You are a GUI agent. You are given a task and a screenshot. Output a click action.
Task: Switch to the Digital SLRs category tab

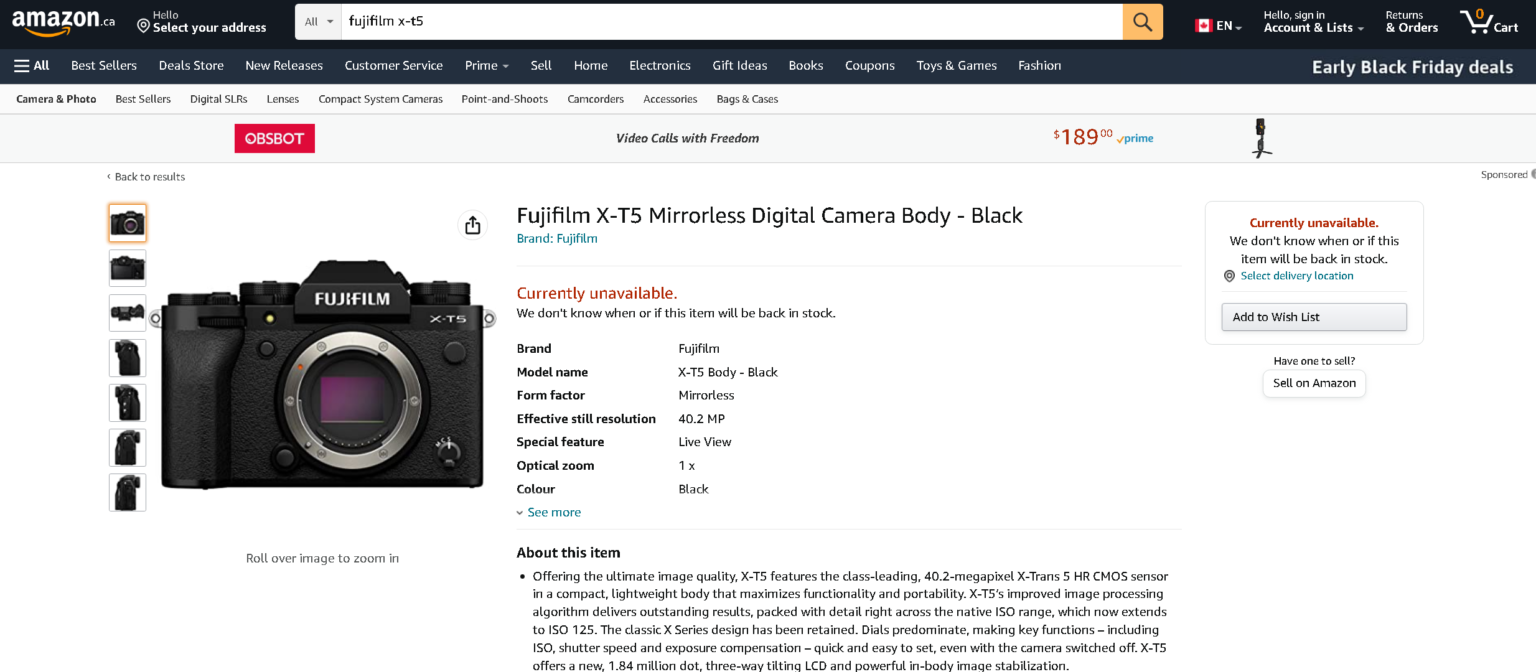(x=218, y=99)
